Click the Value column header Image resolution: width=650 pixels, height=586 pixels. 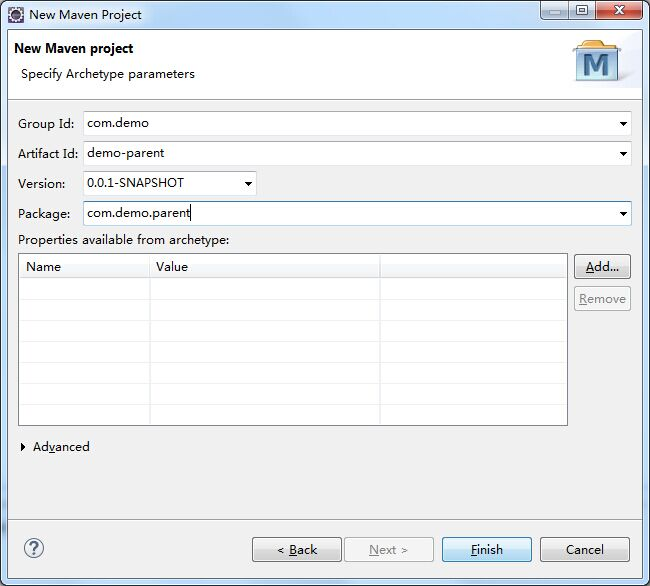264,266
